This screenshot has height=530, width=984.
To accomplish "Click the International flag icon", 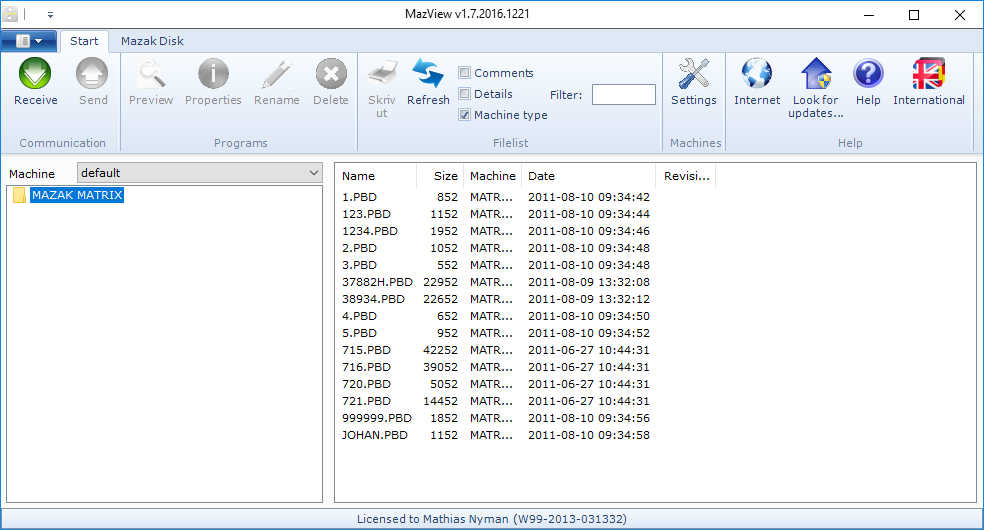I will pyautogui.click(x=929, y=73).
